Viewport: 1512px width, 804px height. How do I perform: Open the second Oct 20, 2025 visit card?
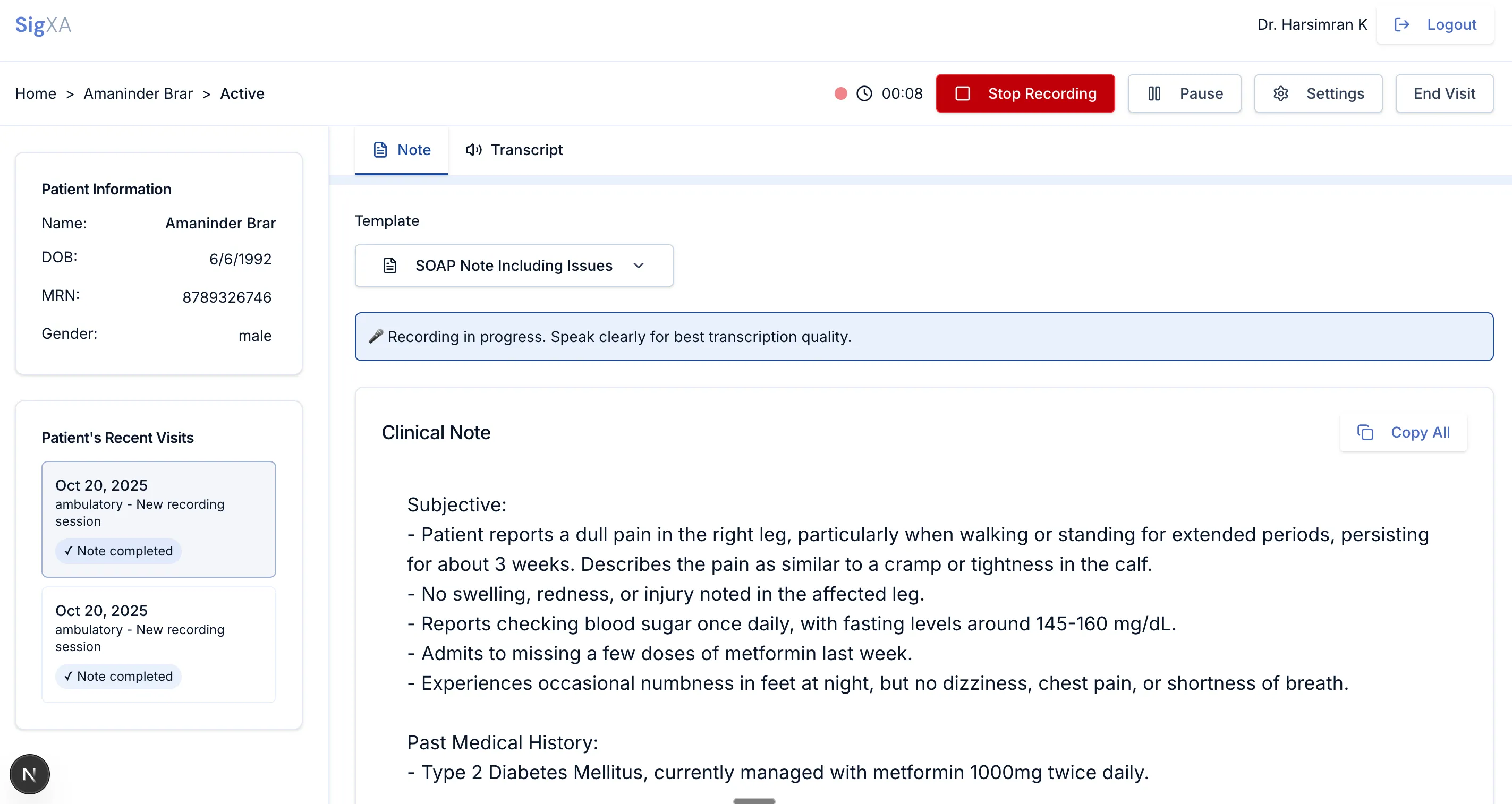[158, 644]
